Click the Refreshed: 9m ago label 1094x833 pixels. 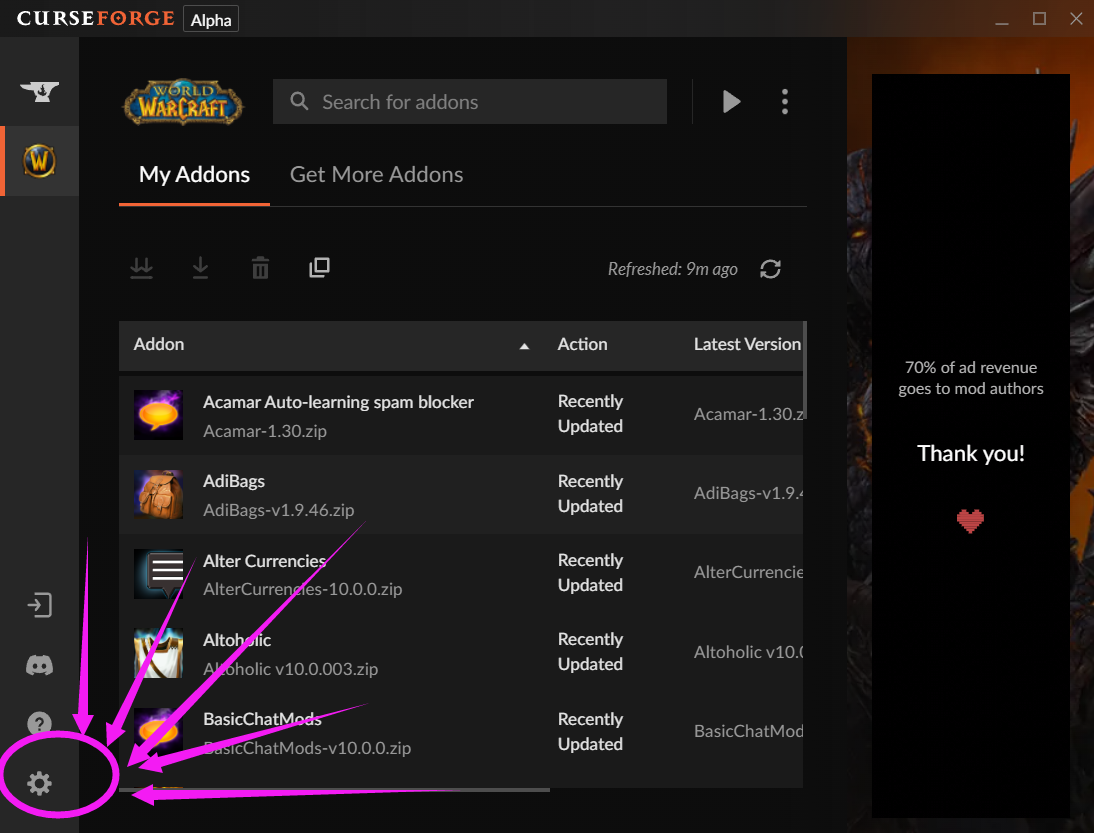[673, 269]
